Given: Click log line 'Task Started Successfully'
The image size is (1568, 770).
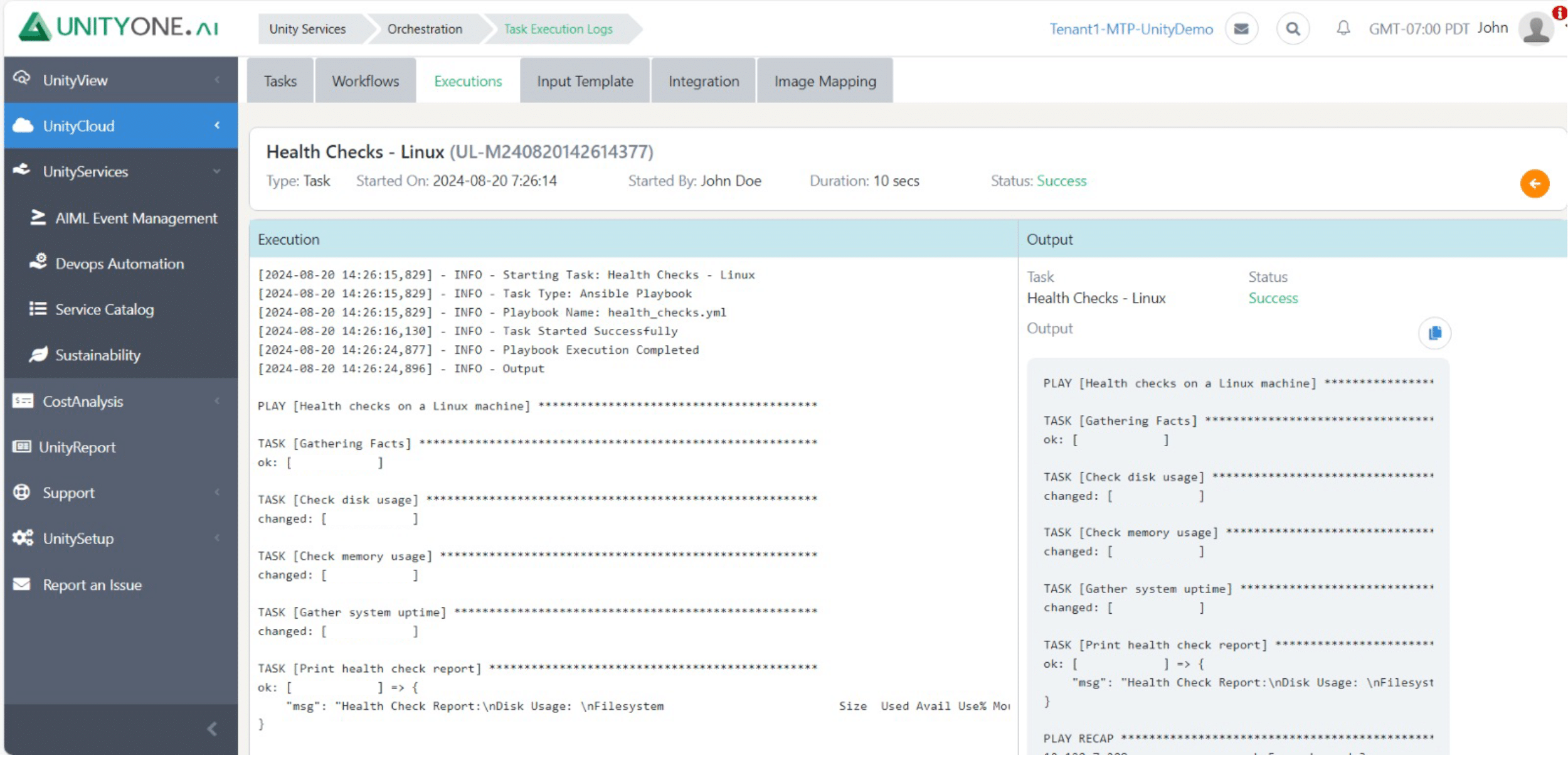Looking at the screenshot, I should coord(468,331).
